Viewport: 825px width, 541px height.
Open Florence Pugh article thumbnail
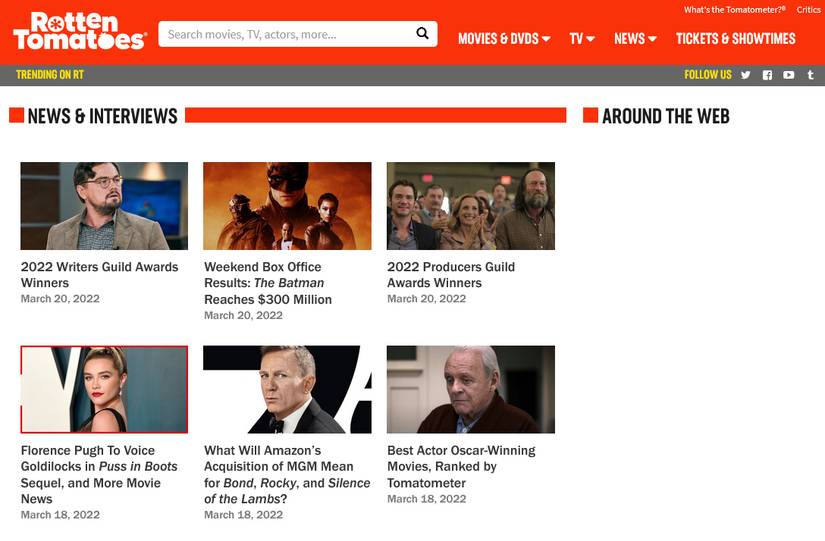pos(104,389)
